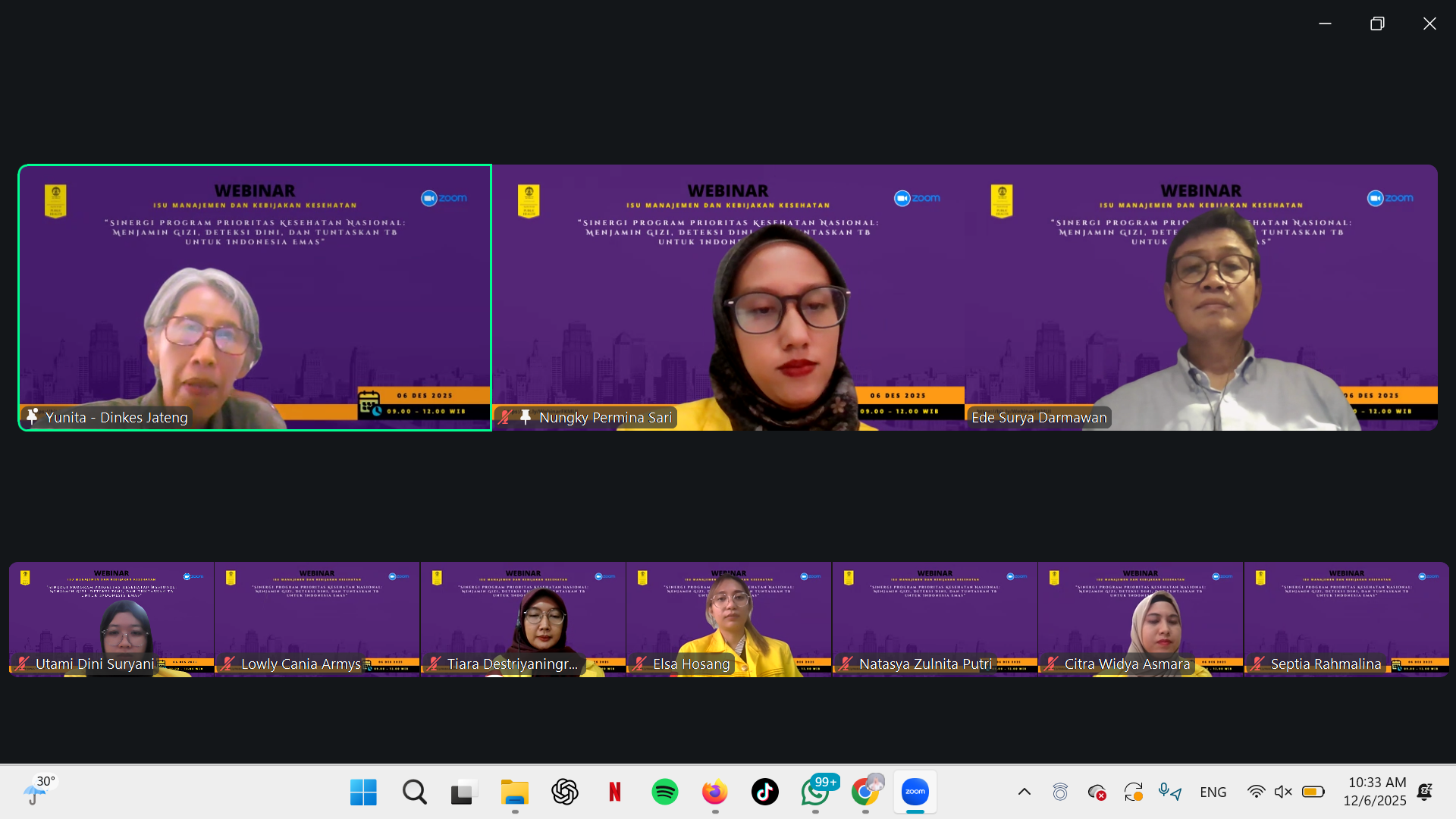
Task: Toggle the speaker mute icon in the system tray
Action: coord(1283,792)
